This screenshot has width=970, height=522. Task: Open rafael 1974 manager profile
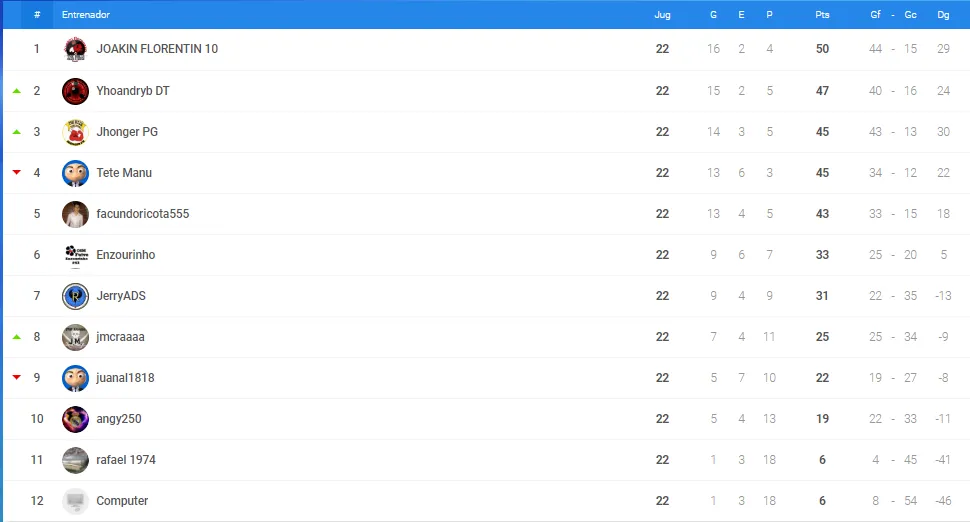(126, 460)
